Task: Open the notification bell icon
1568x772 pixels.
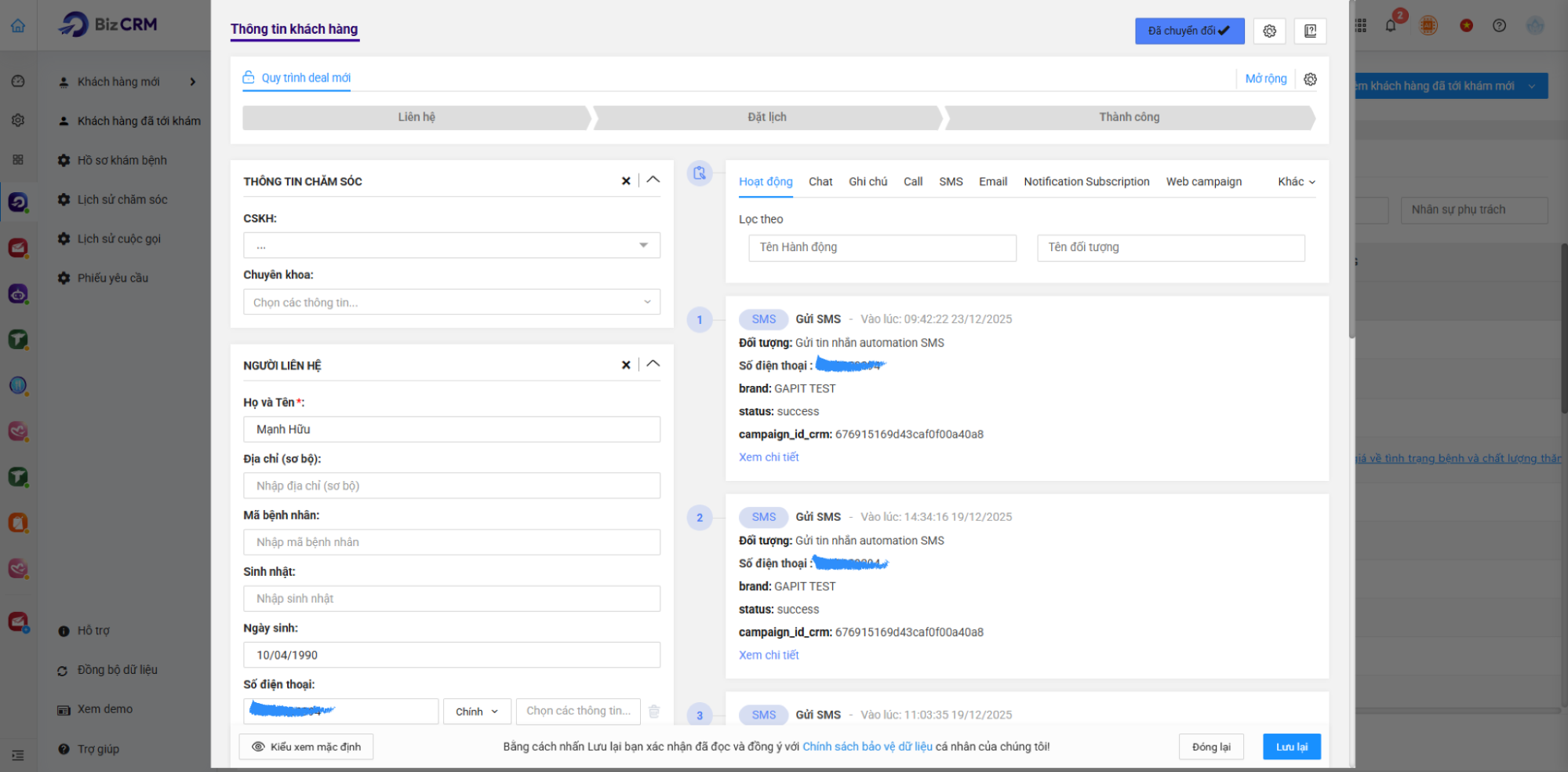Action: point(1391,25)
